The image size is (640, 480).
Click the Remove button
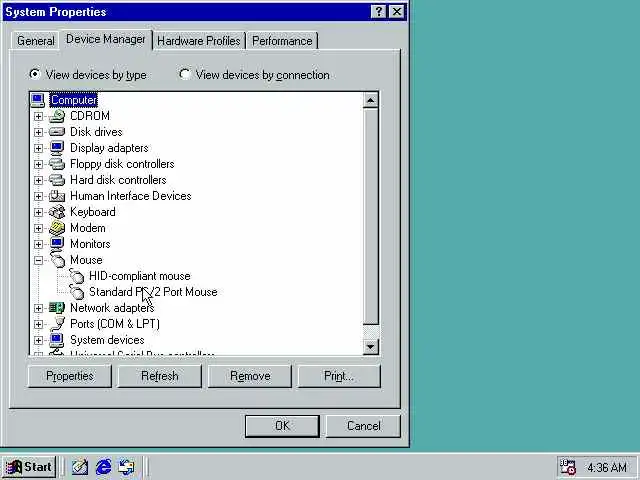(250, 376)
